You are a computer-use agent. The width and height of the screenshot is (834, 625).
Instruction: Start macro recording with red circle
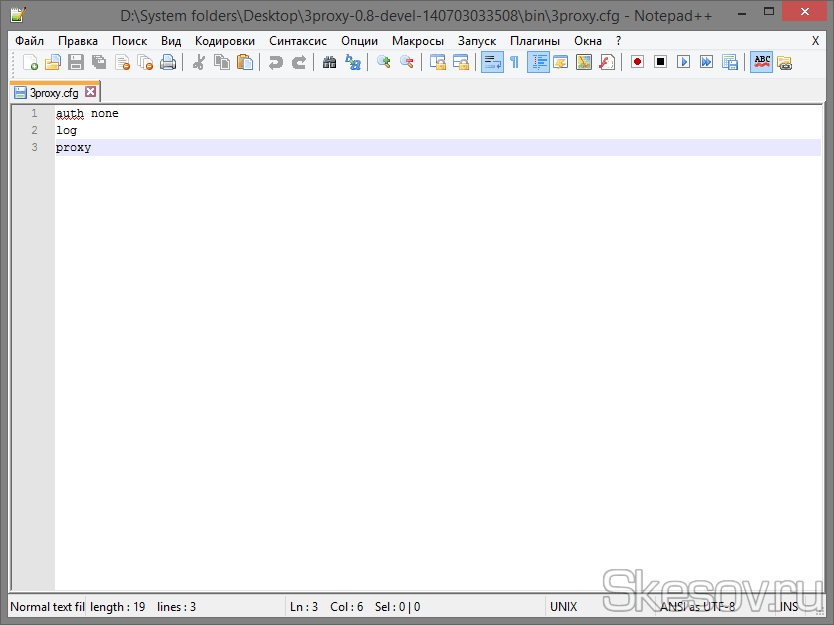(637, 62)
